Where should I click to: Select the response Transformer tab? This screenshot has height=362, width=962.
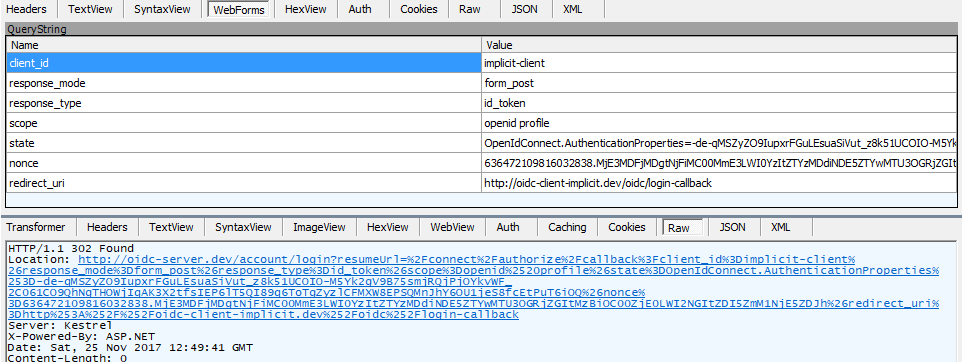(x=38, y=227)
